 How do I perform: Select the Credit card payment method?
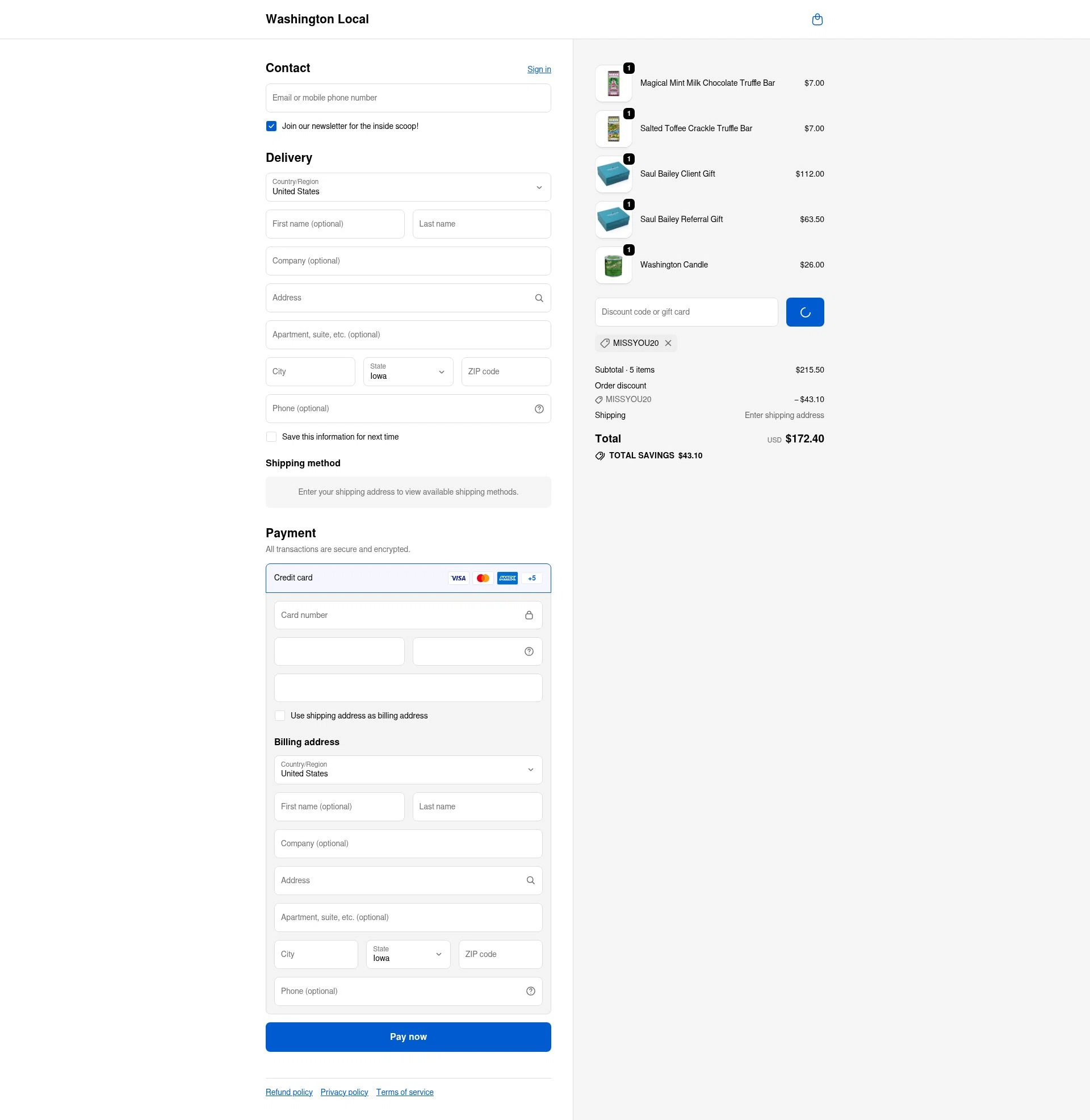pos(343,578)
